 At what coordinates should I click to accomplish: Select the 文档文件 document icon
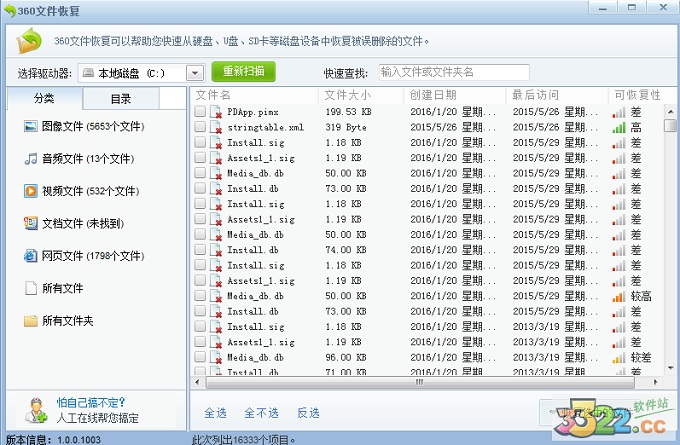[x=30, y=223]
